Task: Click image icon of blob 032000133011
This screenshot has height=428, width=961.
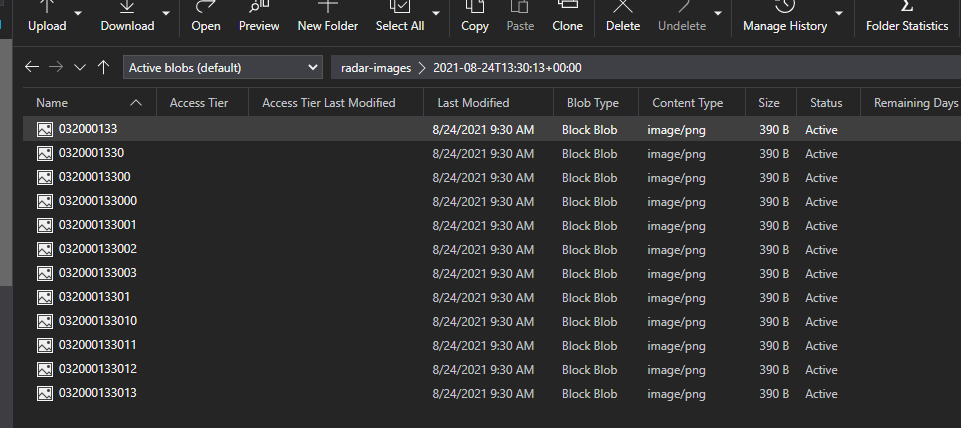Action: coord(45,345)
